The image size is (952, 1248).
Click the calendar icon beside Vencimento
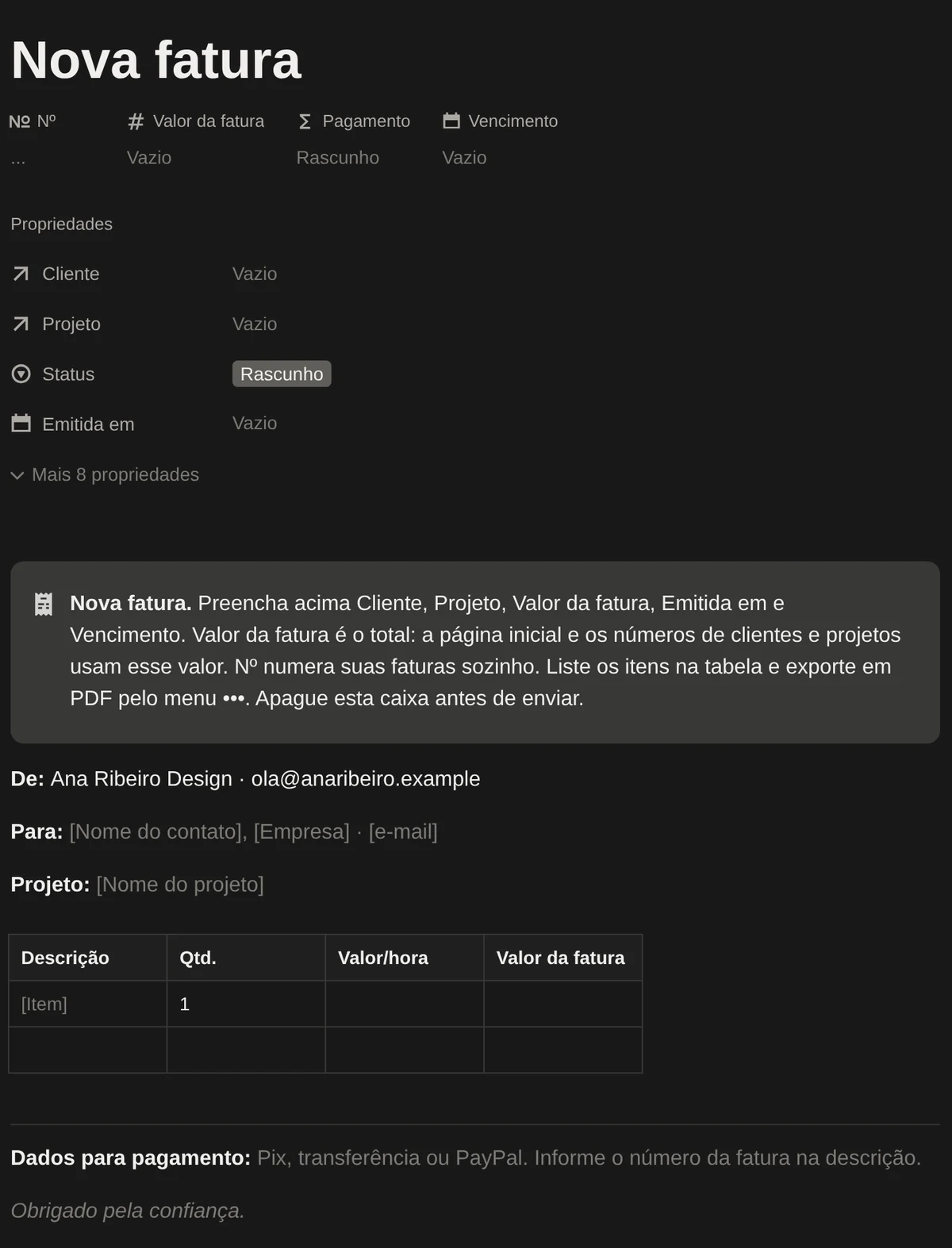pyautogui.click(x=451, y=121)
